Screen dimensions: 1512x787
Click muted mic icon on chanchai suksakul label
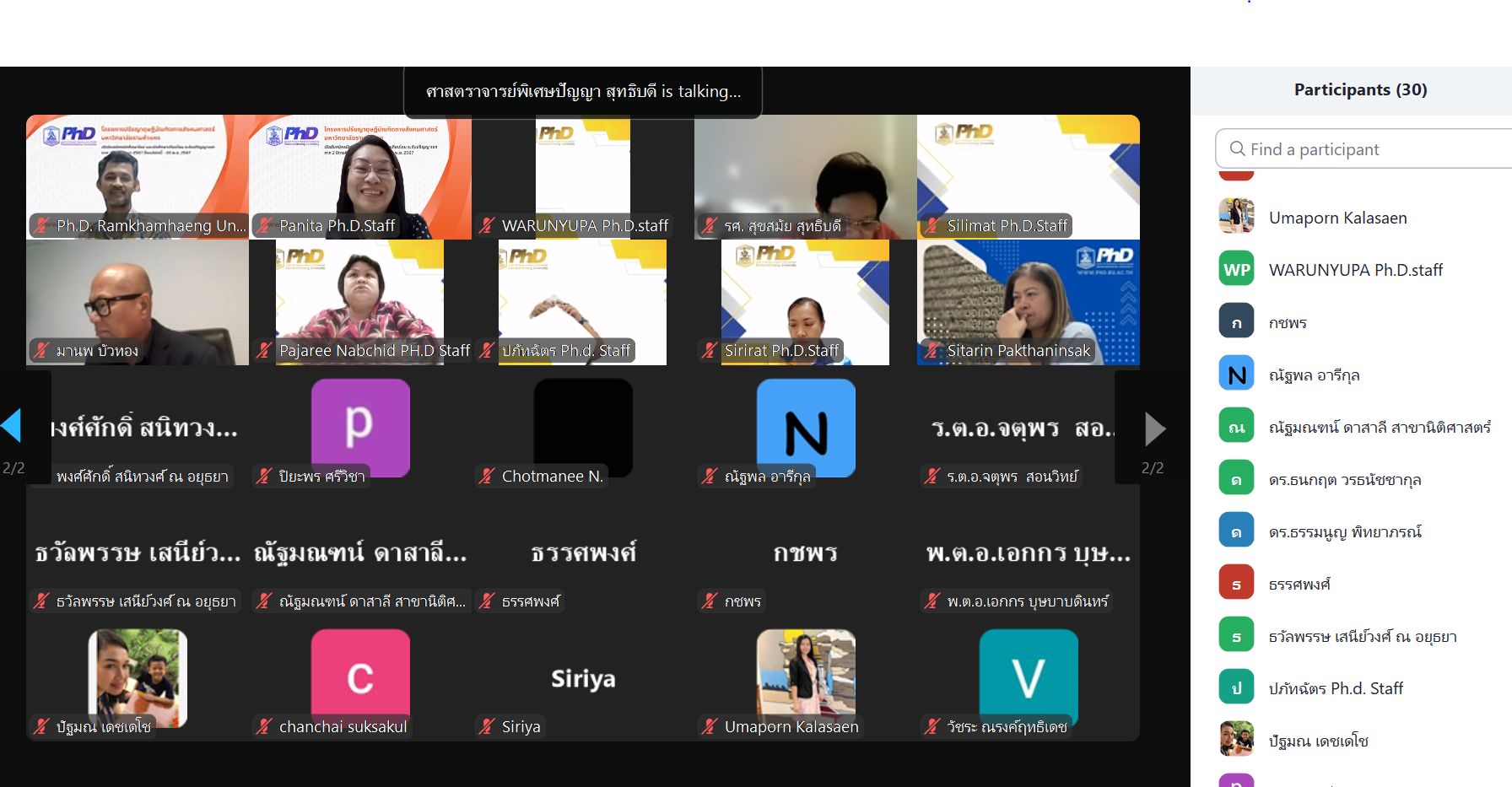(264, 726)
